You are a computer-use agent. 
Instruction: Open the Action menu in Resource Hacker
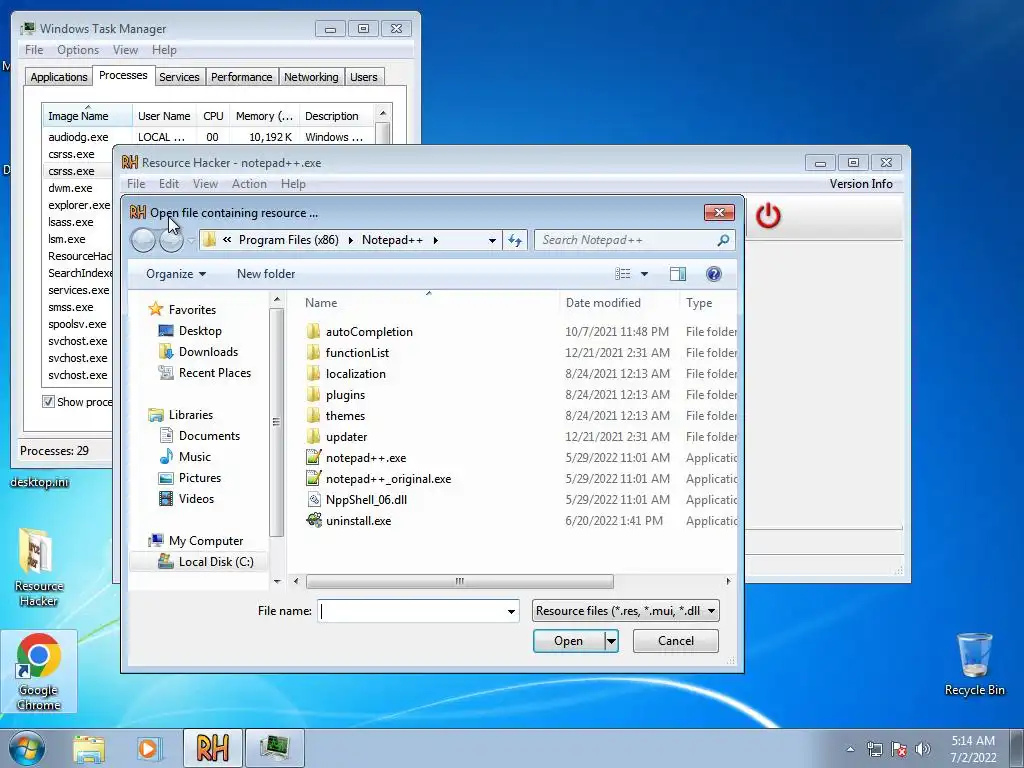click(x=249, y=184)
